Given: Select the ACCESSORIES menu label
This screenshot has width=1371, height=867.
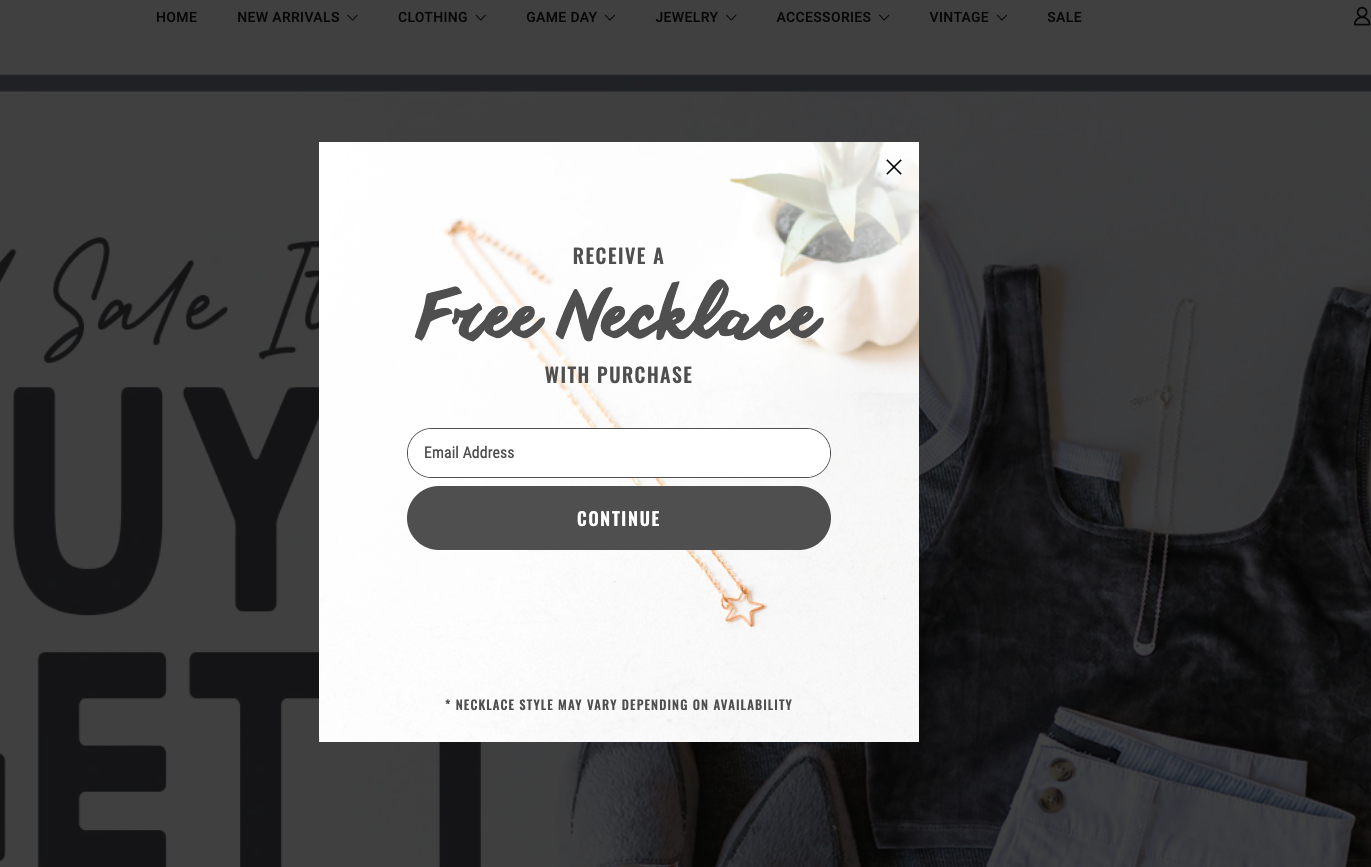Looking at the screenshot, I should 823,17.
